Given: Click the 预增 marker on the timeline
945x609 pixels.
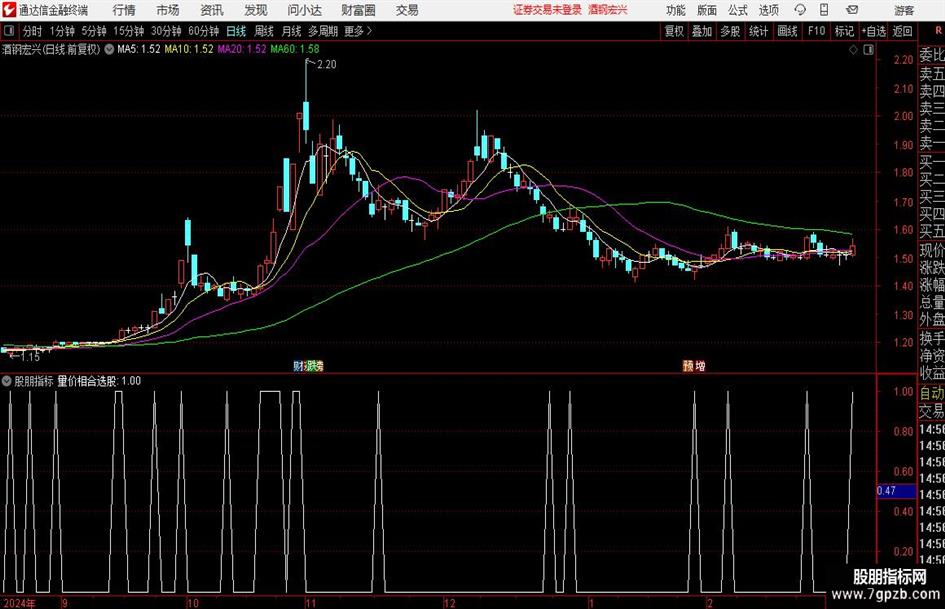Looking at the screenshot, I should [694, 366].
